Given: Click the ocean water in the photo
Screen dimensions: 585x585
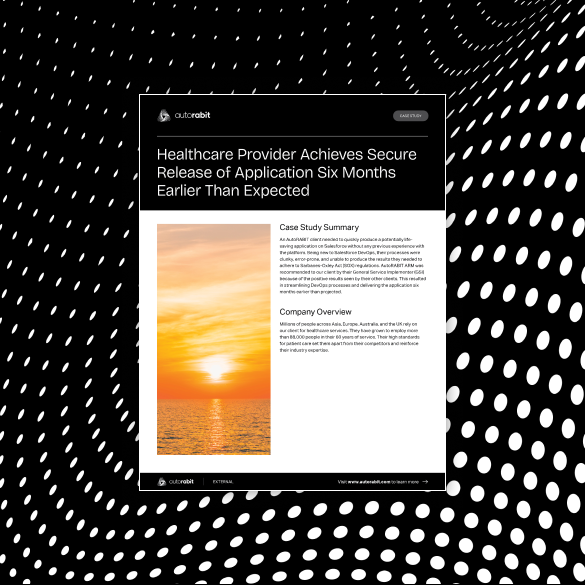Looking at the screenshot, I should (x=214, y=427).
